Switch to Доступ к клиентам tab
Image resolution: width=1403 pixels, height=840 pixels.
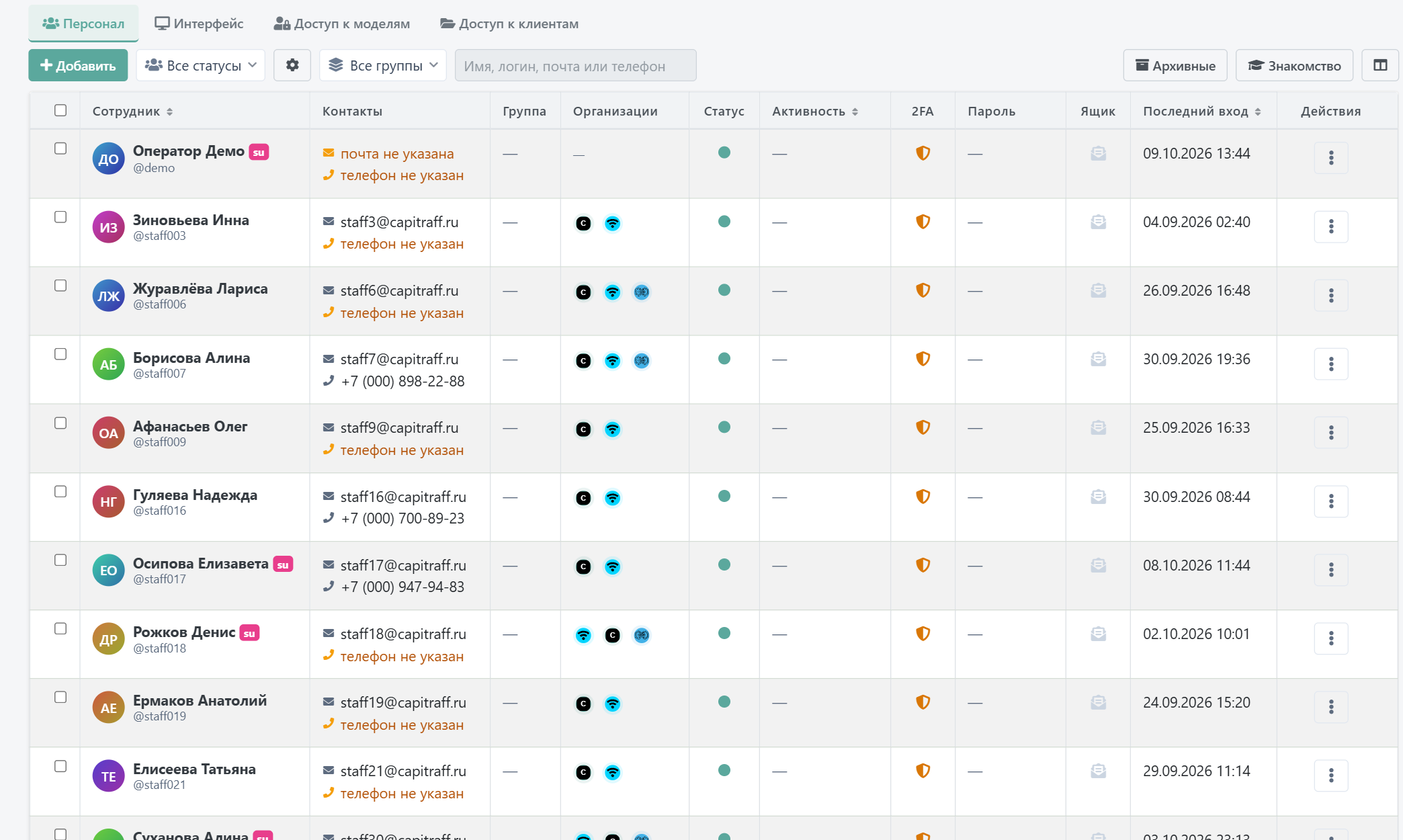(x=509, y=24)
